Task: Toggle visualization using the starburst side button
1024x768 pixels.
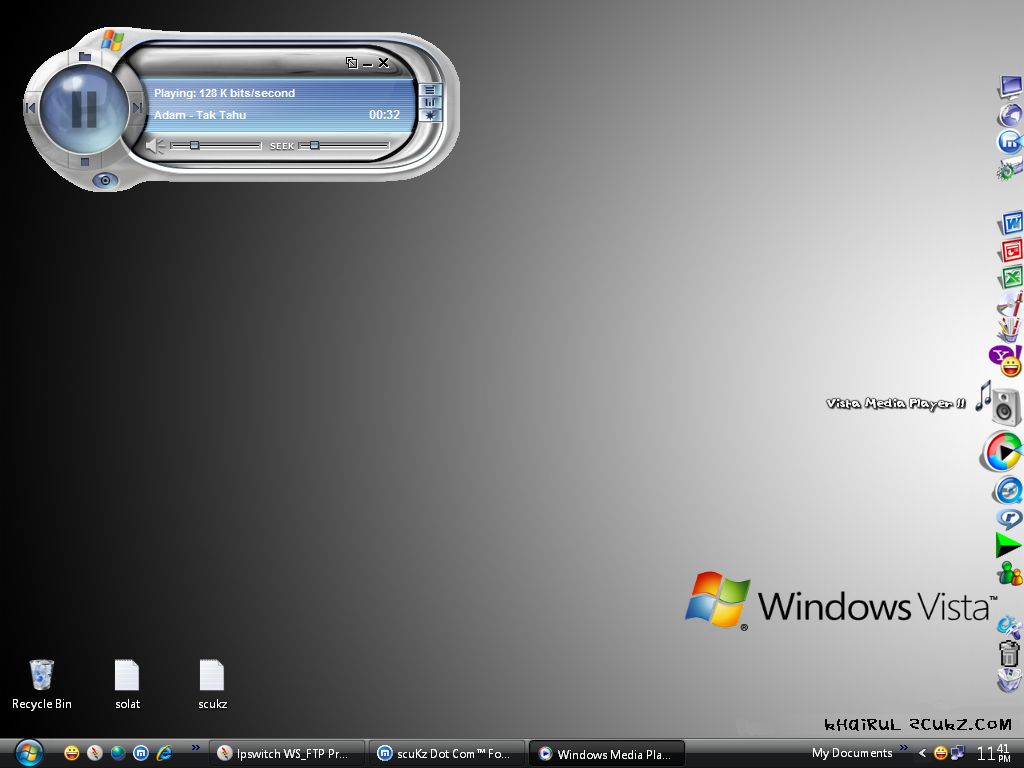Action: (x=430, y=115)
